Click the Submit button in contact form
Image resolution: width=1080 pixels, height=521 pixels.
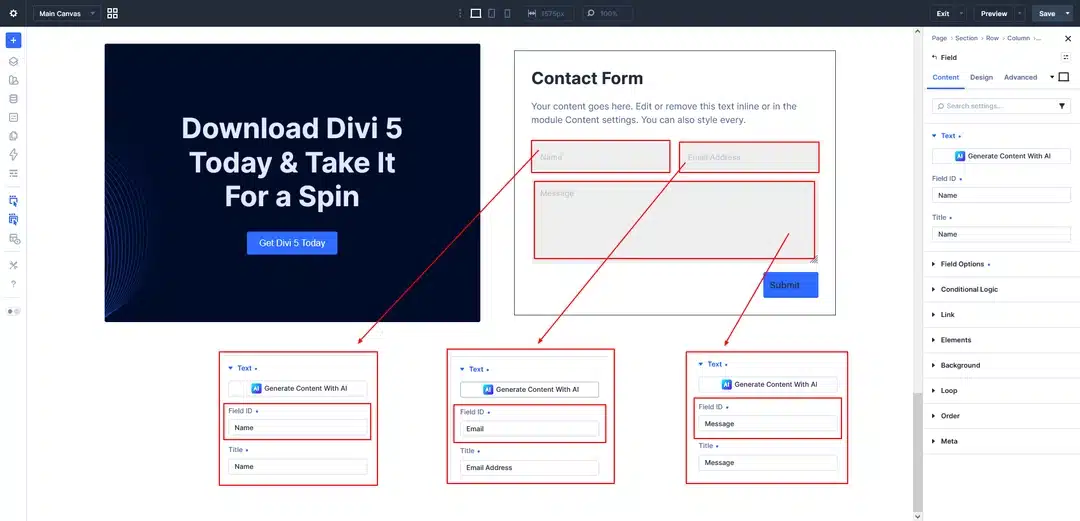pyautogui.click(x=791, y=285)
